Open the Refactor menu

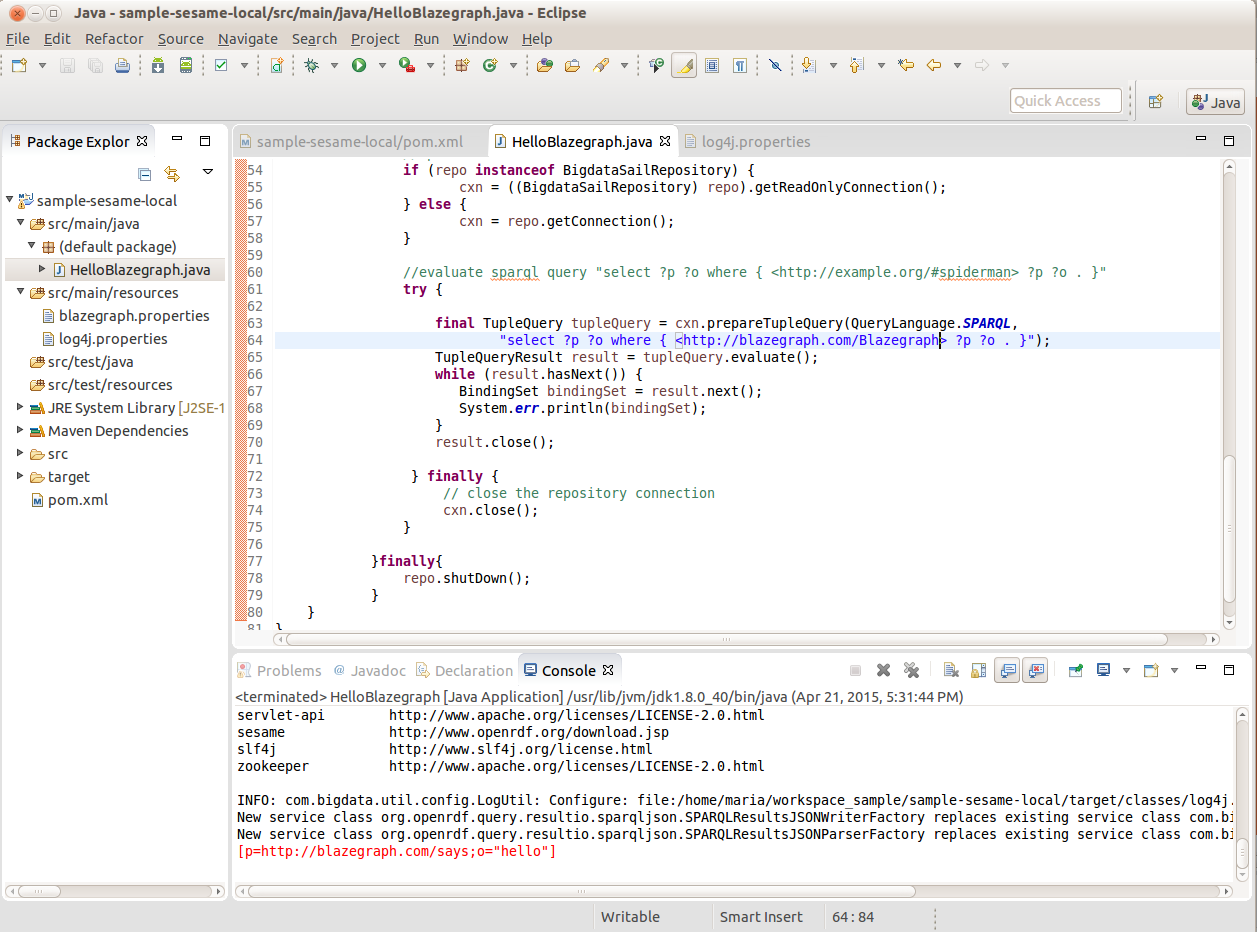[x=113, y=39]
